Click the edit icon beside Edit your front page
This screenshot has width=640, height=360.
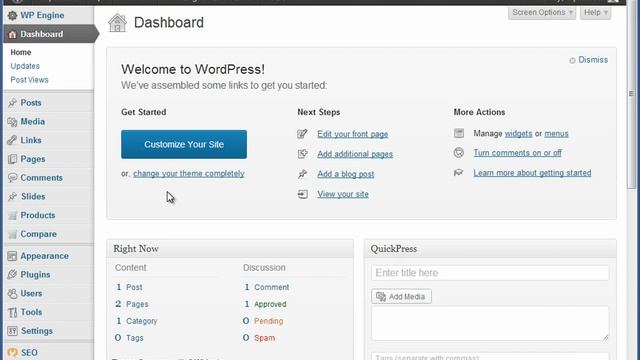click(302, 134)
